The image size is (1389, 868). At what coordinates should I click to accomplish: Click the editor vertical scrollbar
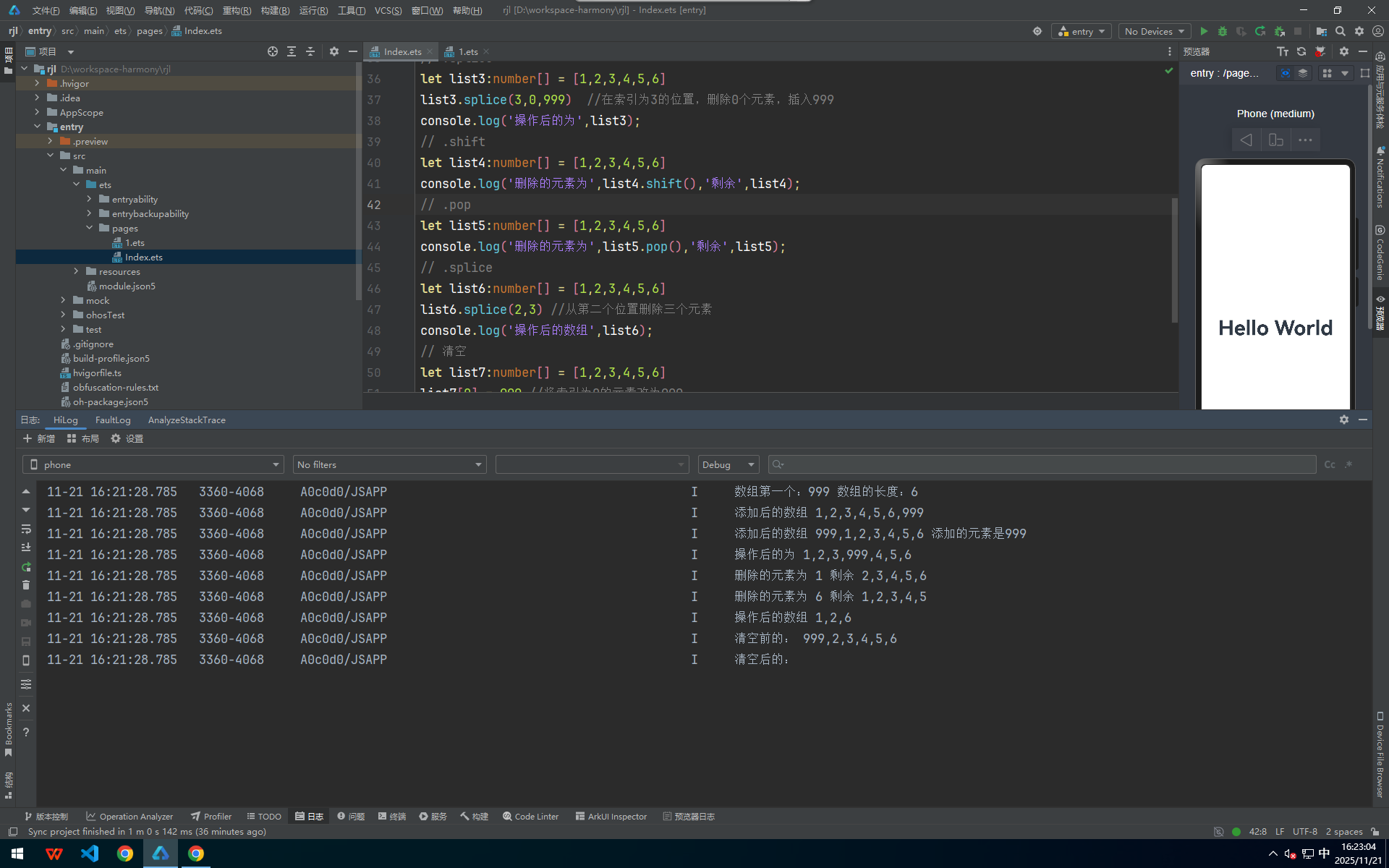1174,260
